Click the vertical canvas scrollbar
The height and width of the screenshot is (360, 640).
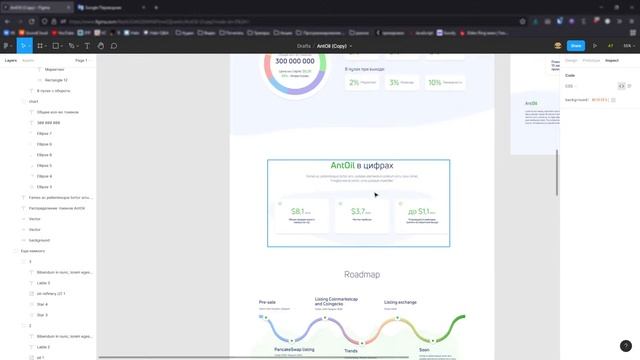click(557, 172)
